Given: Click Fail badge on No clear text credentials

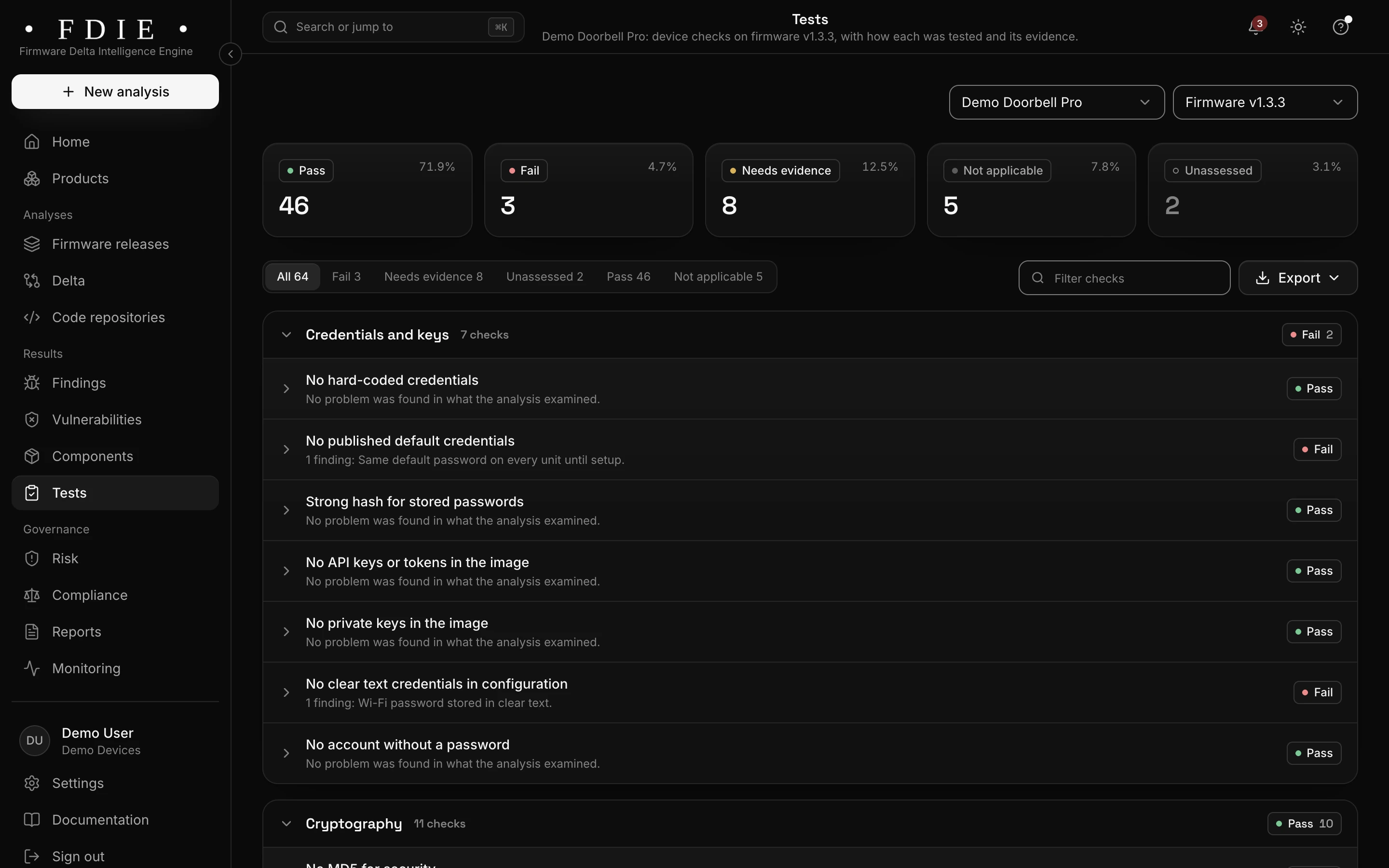Looking at the screenshot, I should 1317,692.
